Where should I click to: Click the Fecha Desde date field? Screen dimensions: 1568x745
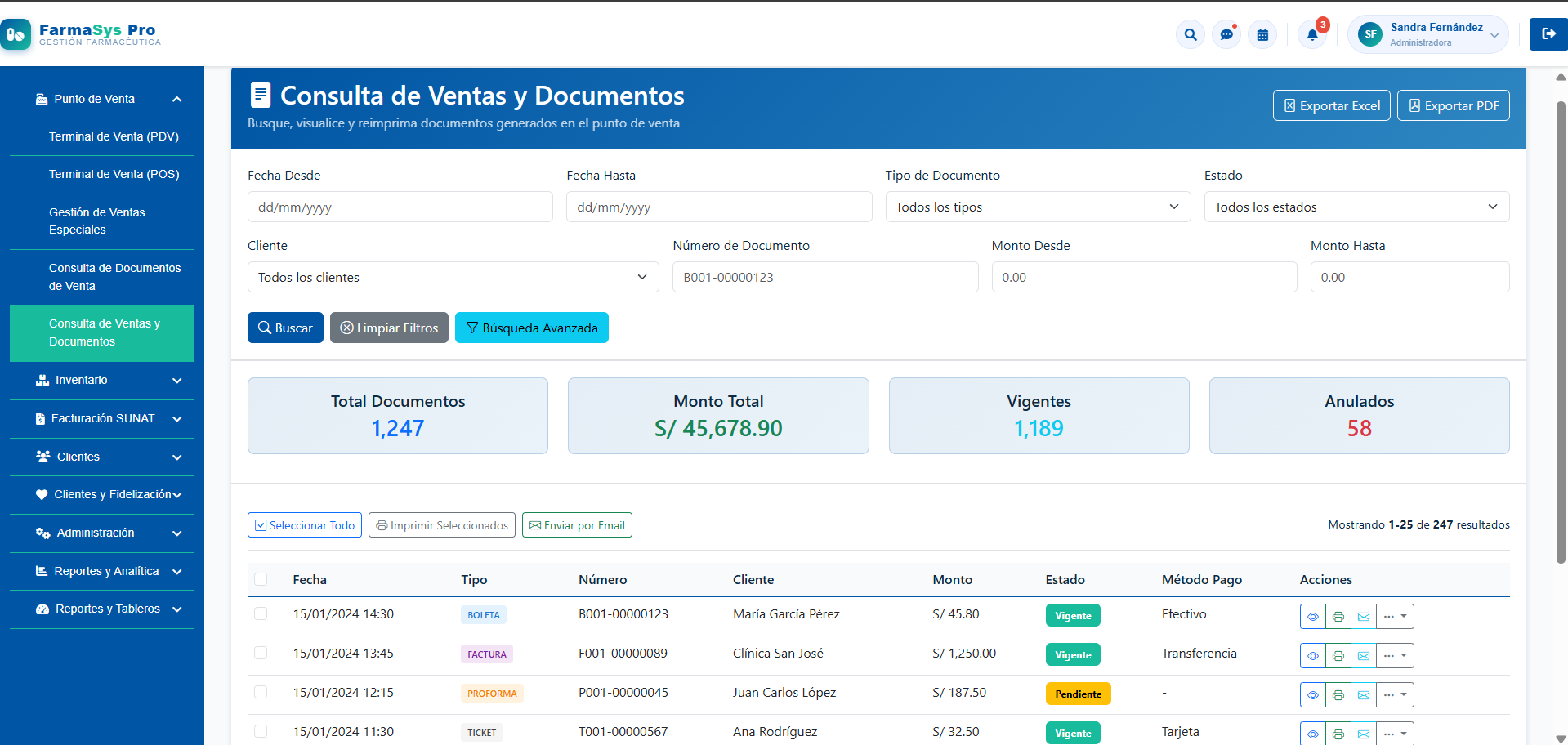pos(400,207)
